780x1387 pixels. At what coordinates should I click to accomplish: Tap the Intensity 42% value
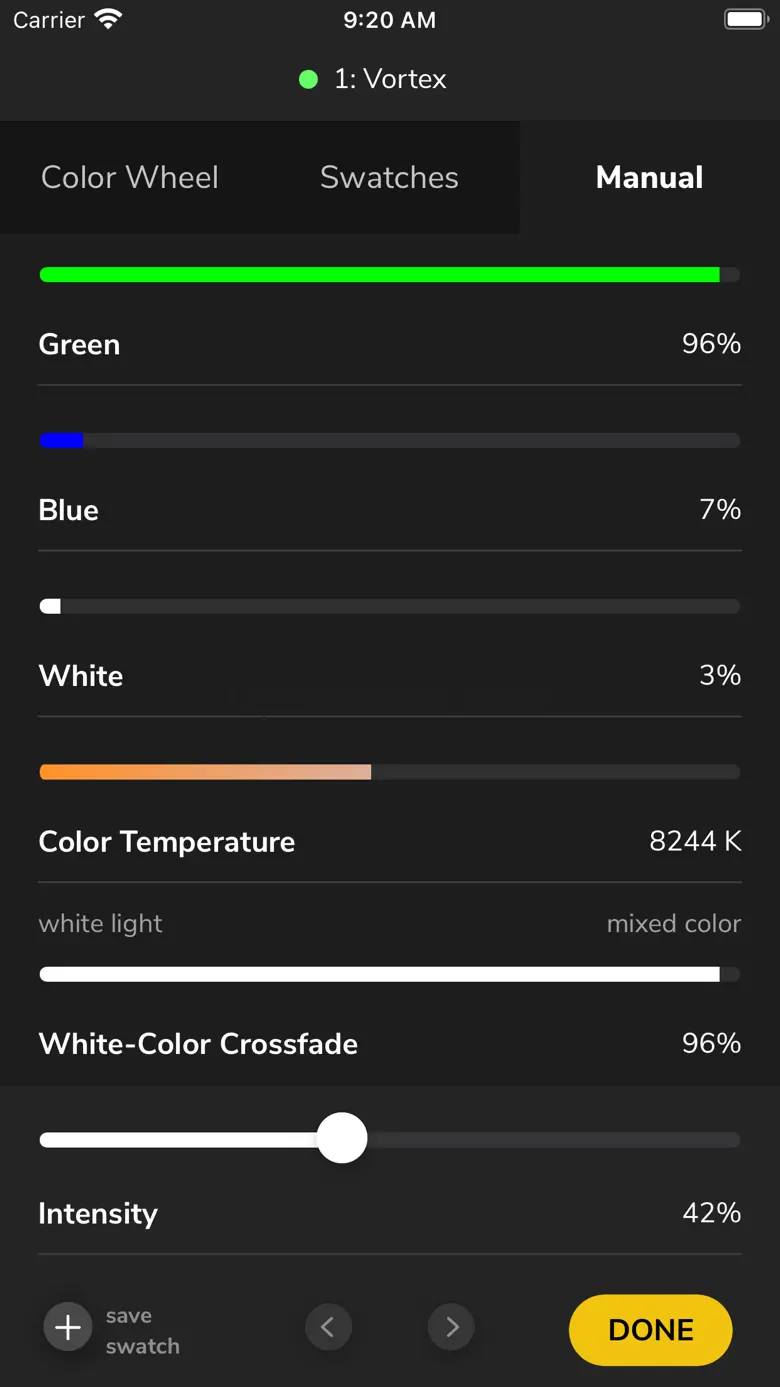[711, 1213]
